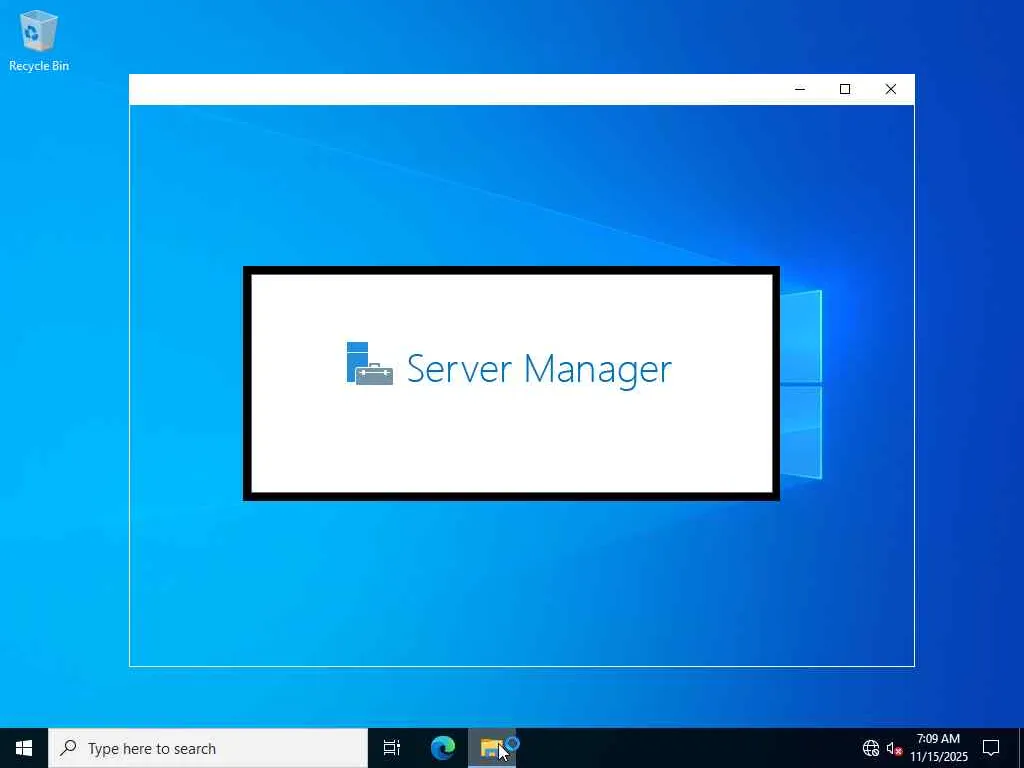Viewport: 1024px width, 768px height.
Task: Open Task View from the taskbar
Action: tap(392, 748)
